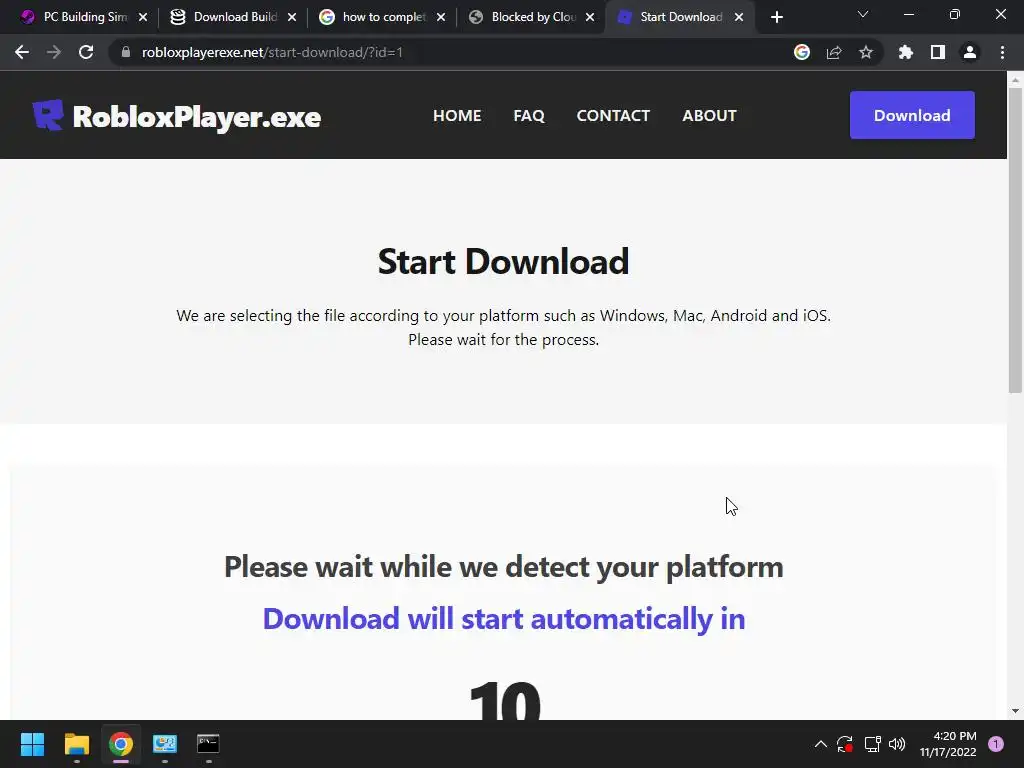Open the volume speaker tray icon
Image resolution: width=1024 pixels, height=768 pixels.
(897, 744)
